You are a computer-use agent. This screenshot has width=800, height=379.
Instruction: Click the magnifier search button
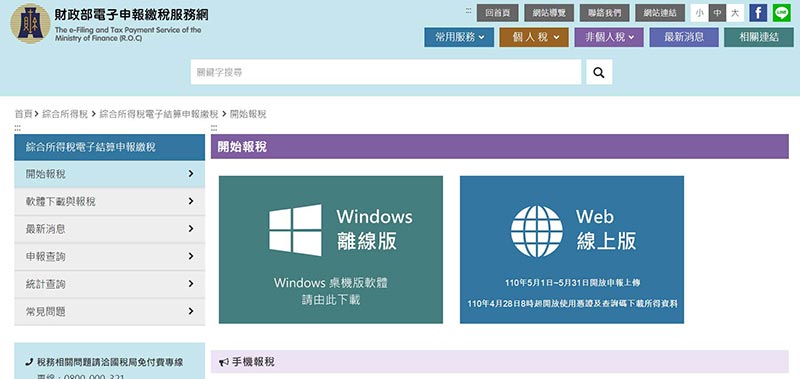tap(599, 72)
